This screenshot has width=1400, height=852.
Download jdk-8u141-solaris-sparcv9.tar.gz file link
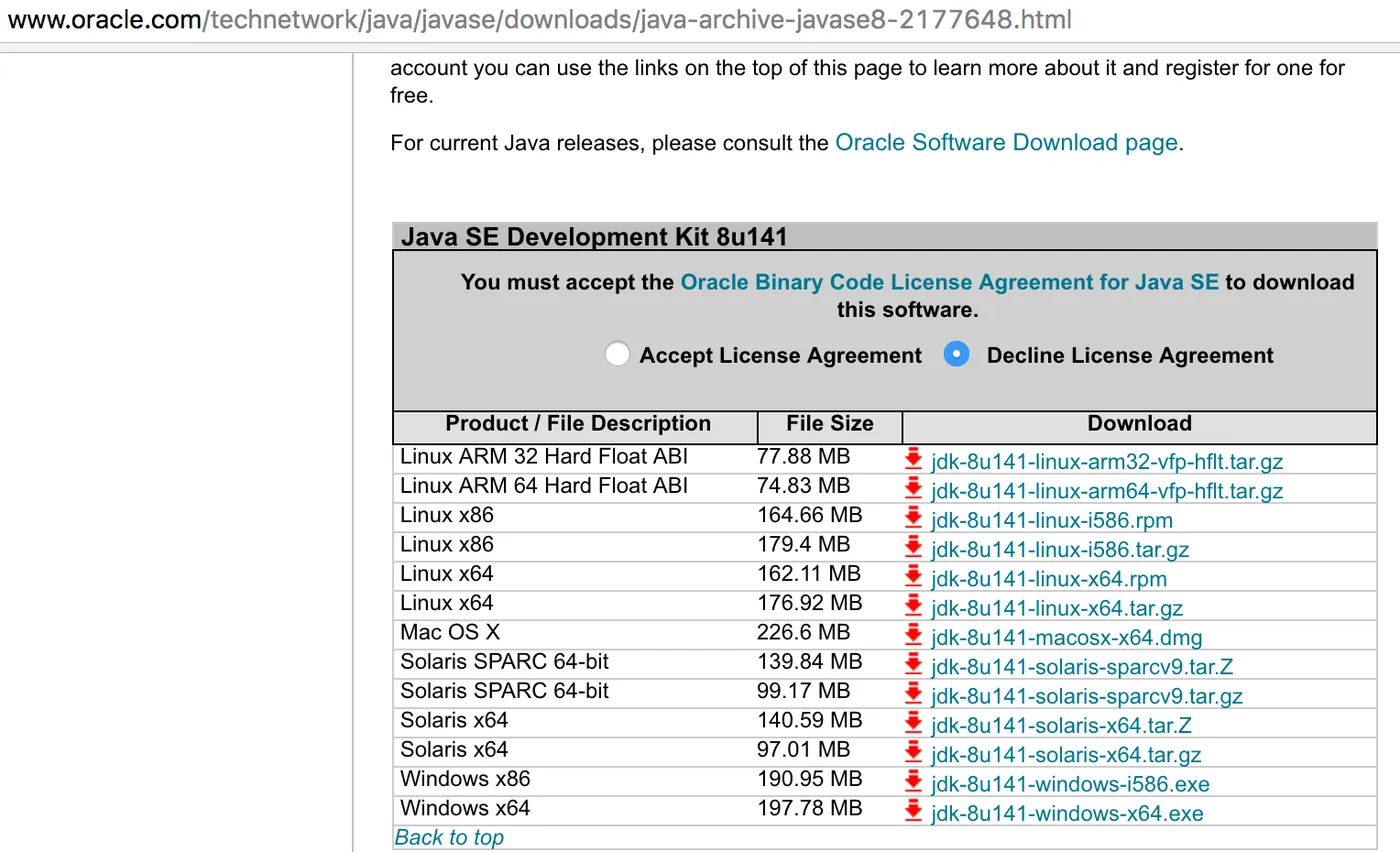1087,696
